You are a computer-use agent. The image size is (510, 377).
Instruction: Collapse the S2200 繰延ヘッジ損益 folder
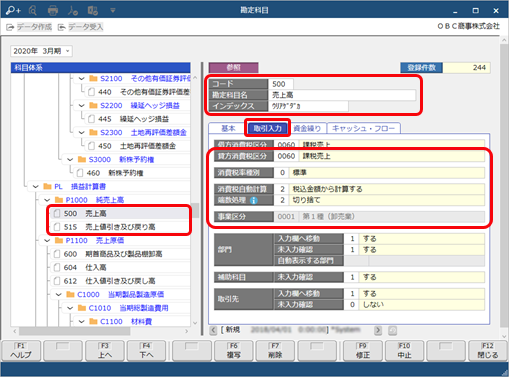tap(81, 106)
